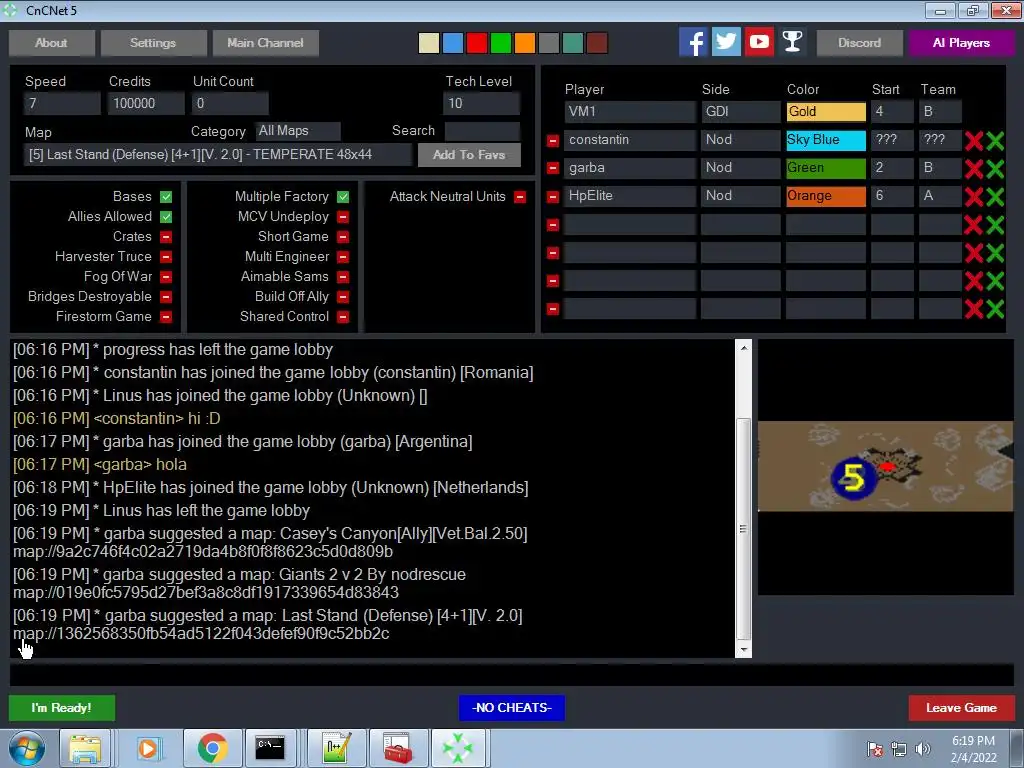Click -NO CHEATS- button
Viewport: 1024px width, 768px height.
512,708
